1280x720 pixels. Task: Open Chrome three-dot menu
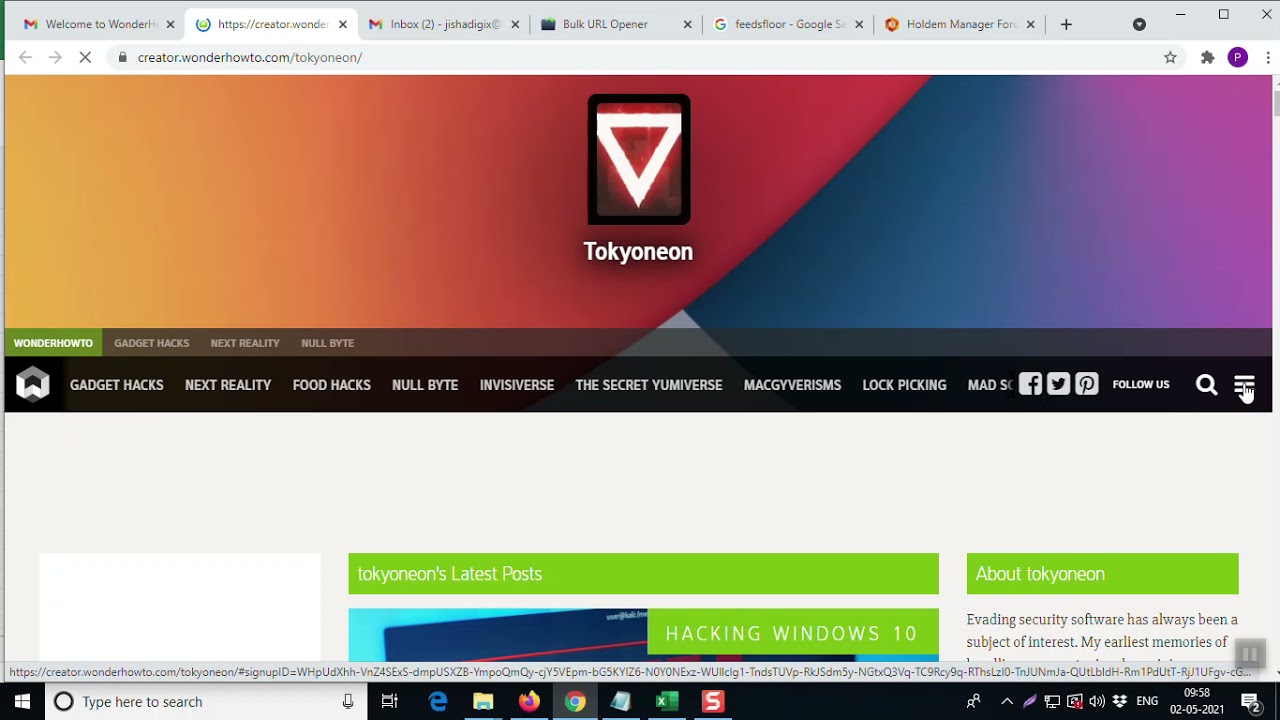[1268, 57]
